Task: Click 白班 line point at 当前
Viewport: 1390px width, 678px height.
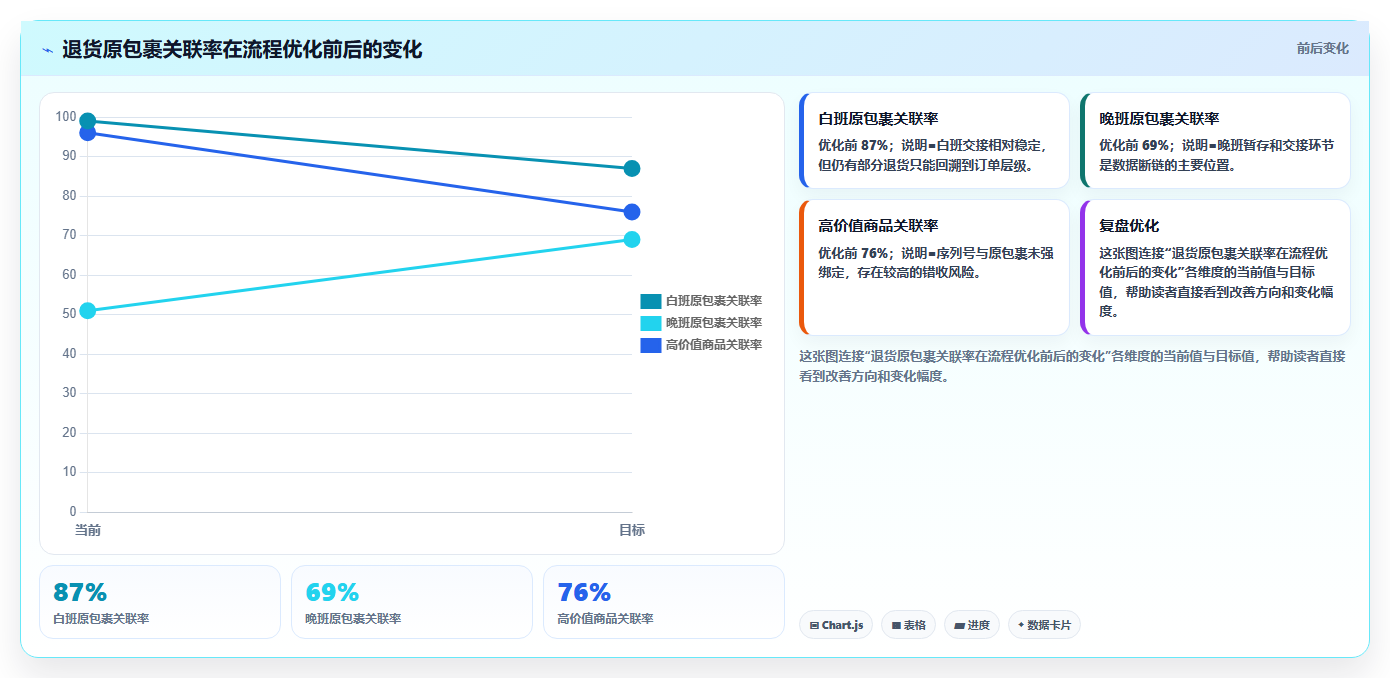Action: click(x=88, y=121)
